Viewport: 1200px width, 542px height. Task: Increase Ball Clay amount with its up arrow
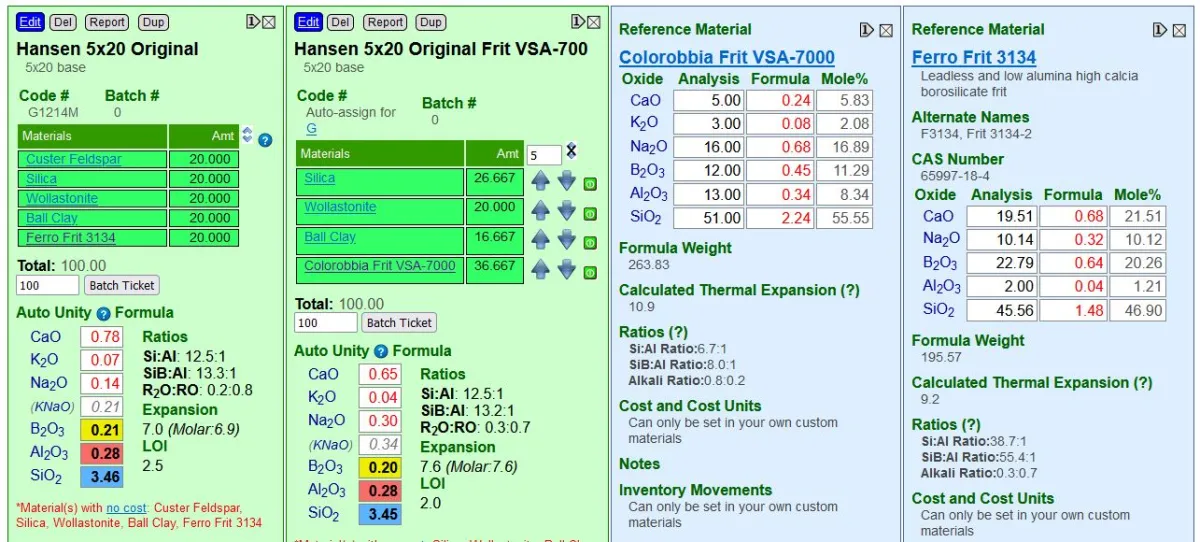click(x=541, y=240)
